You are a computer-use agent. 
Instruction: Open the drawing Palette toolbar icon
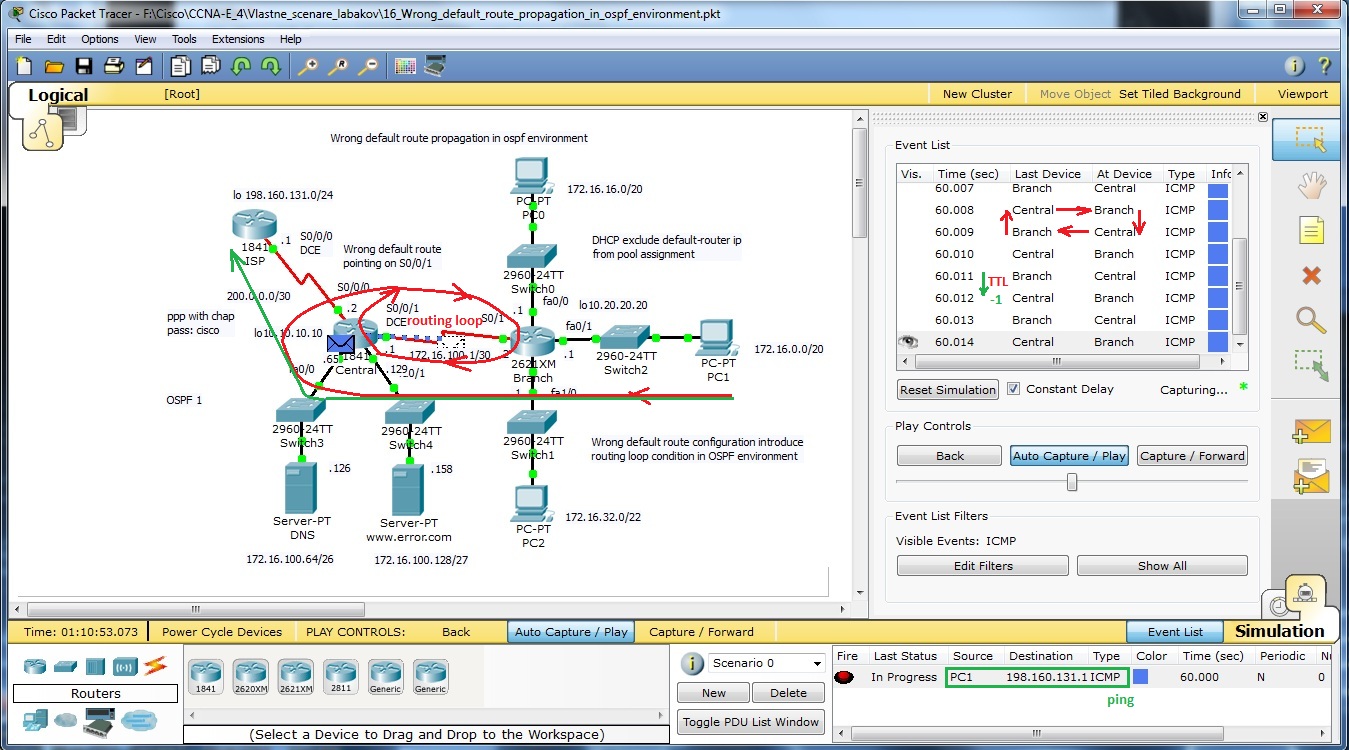pos(405,67)
